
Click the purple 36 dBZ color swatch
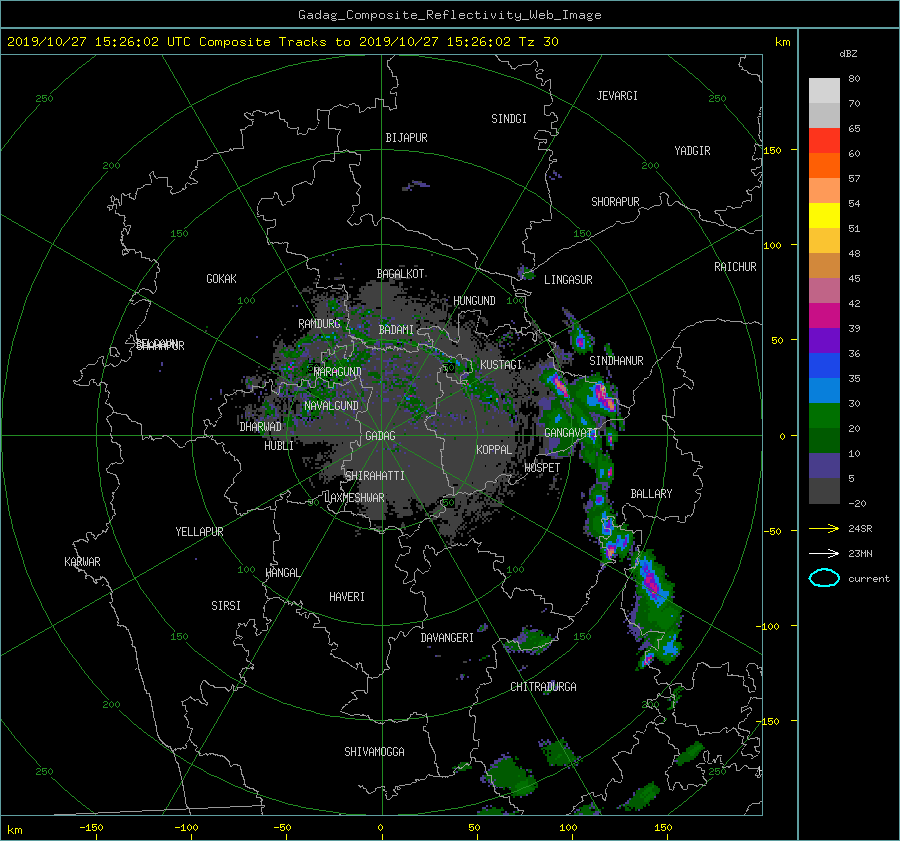pos(824,341)
